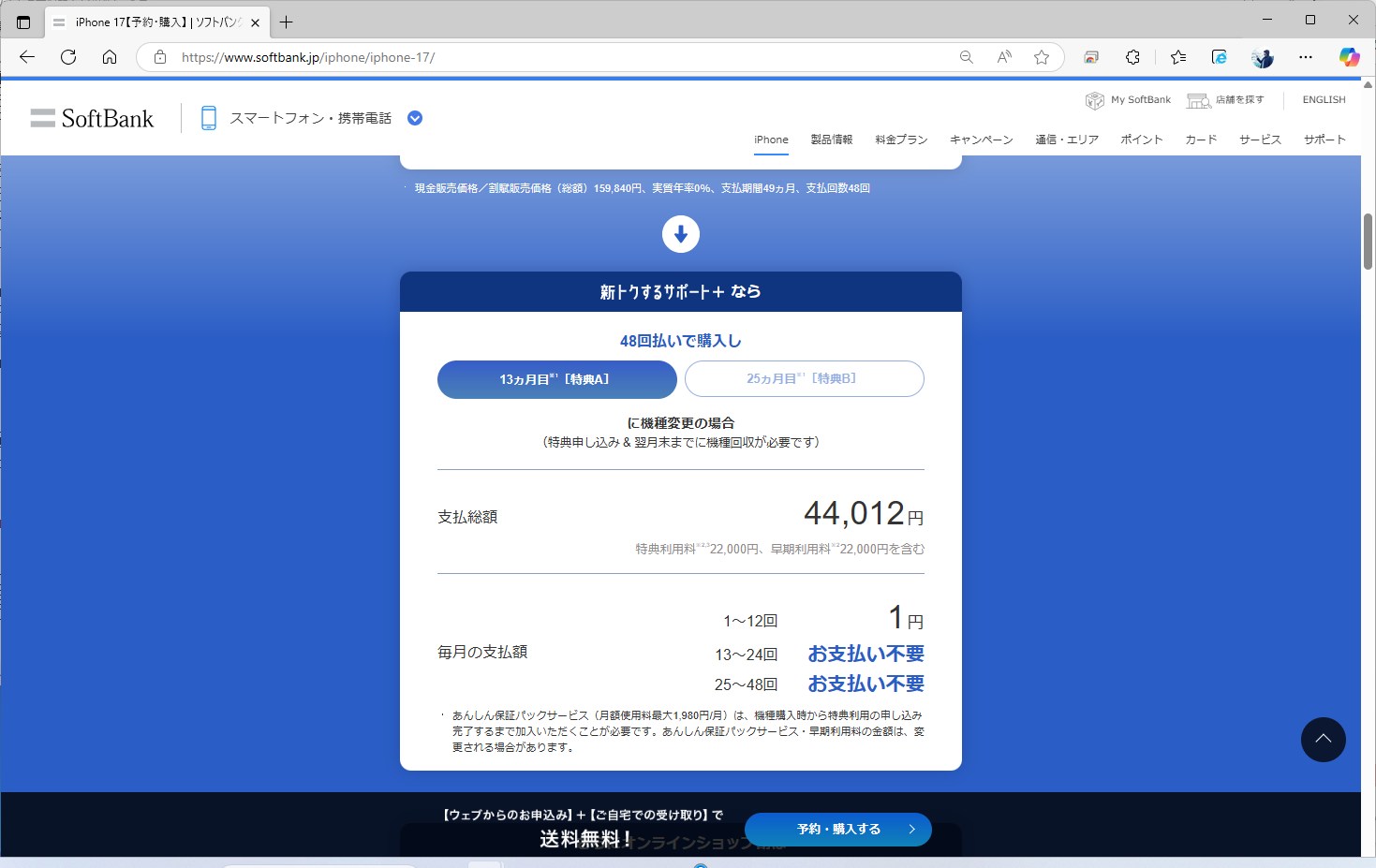
Task: Open the 料金プラン menu item
Action: coord(899,139)
